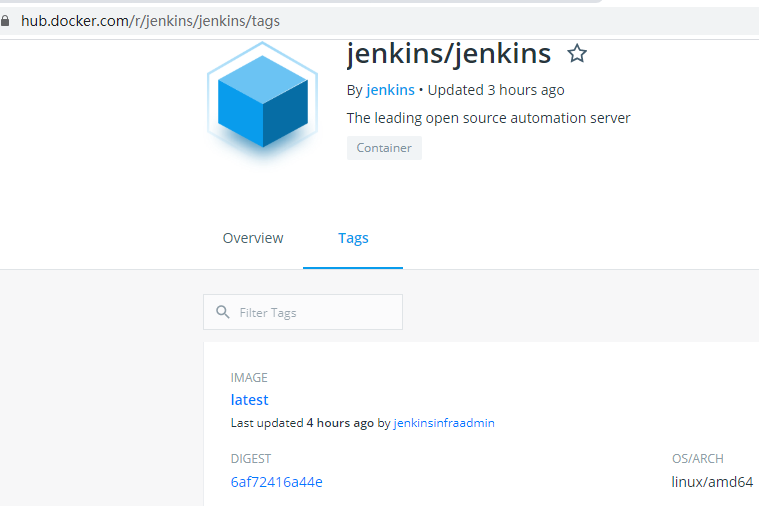Open the latest image tag link
The image size is (759, 506).
click(x=249, y=399)
